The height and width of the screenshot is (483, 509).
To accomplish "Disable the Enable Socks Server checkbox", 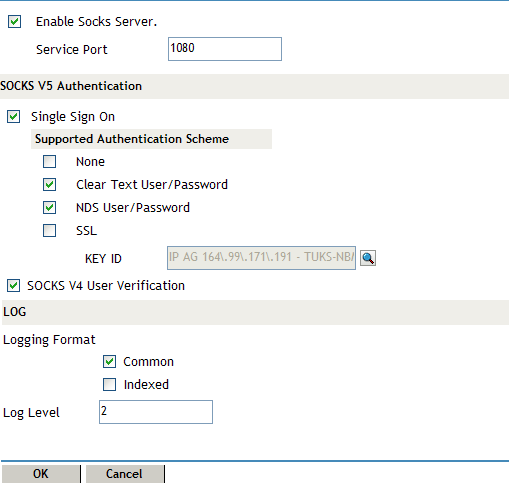I will 14,22.
